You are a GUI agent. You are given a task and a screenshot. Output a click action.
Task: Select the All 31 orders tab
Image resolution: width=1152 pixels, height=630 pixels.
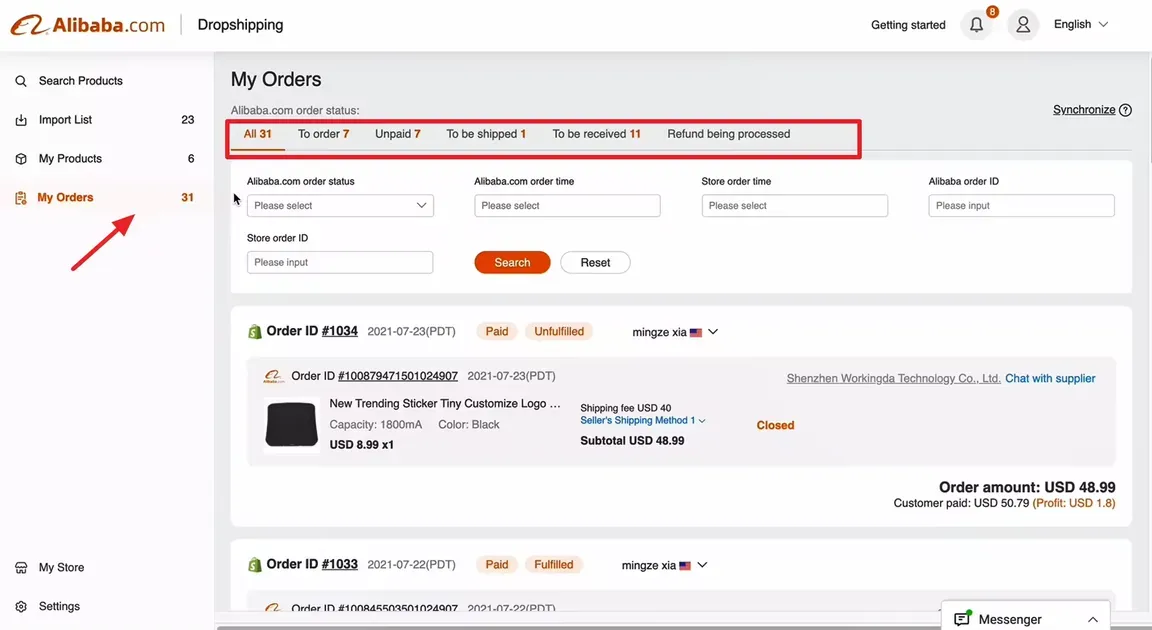tap(258, 134)
